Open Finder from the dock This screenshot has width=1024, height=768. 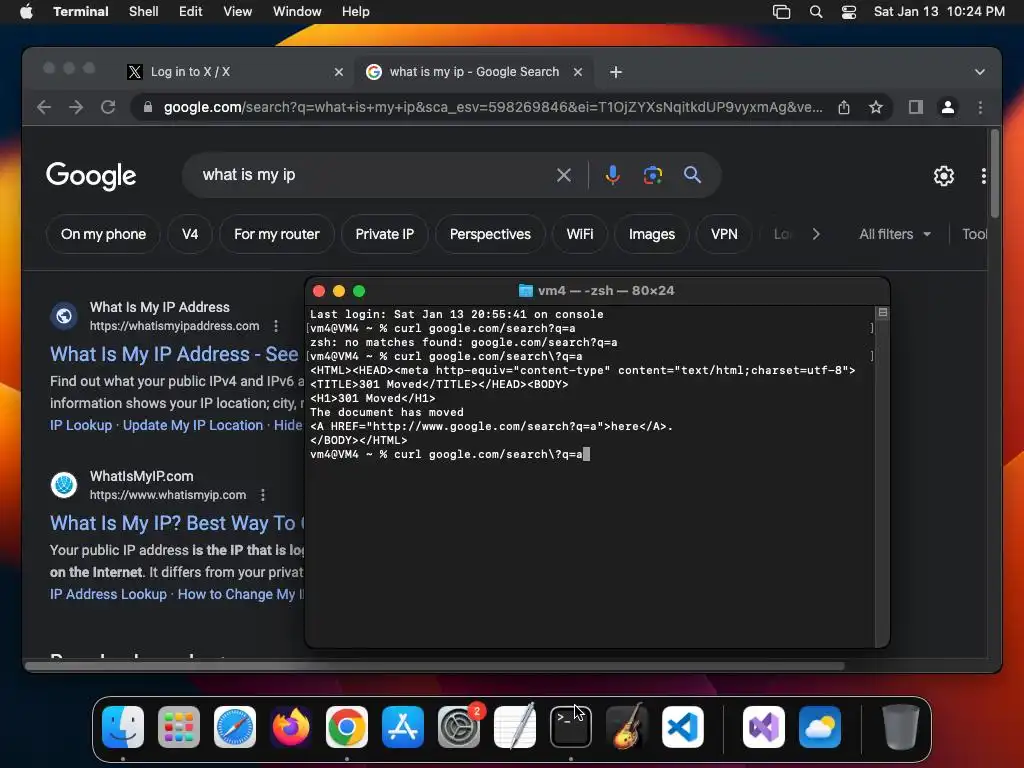(x=123, y=727)
